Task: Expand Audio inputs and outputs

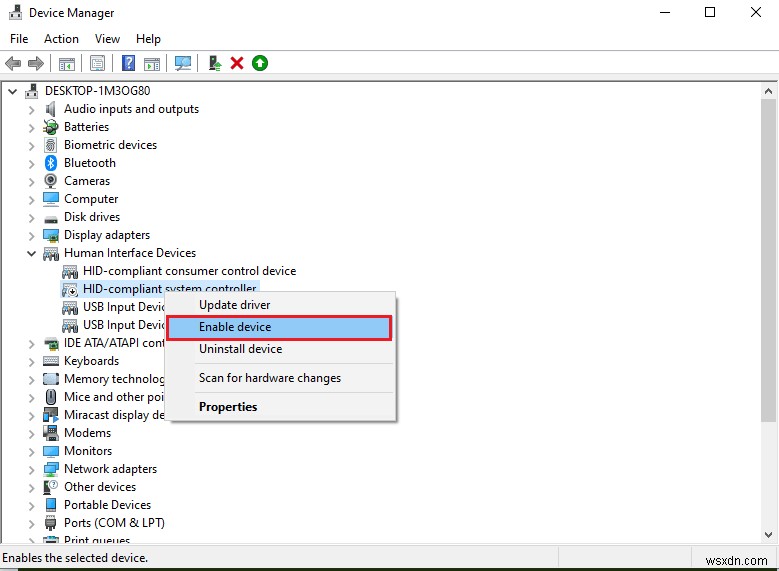Action: (x=31, y=109)
